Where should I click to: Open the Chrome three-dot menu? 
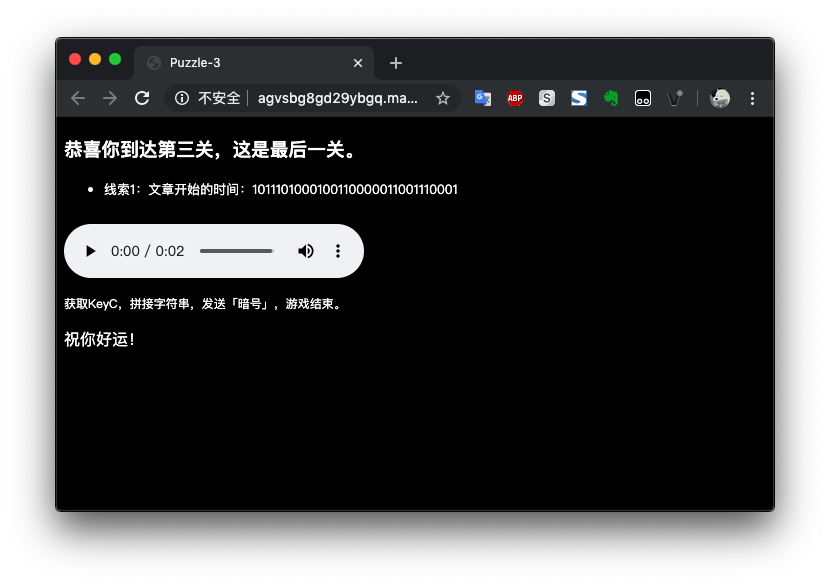[752, 98]
